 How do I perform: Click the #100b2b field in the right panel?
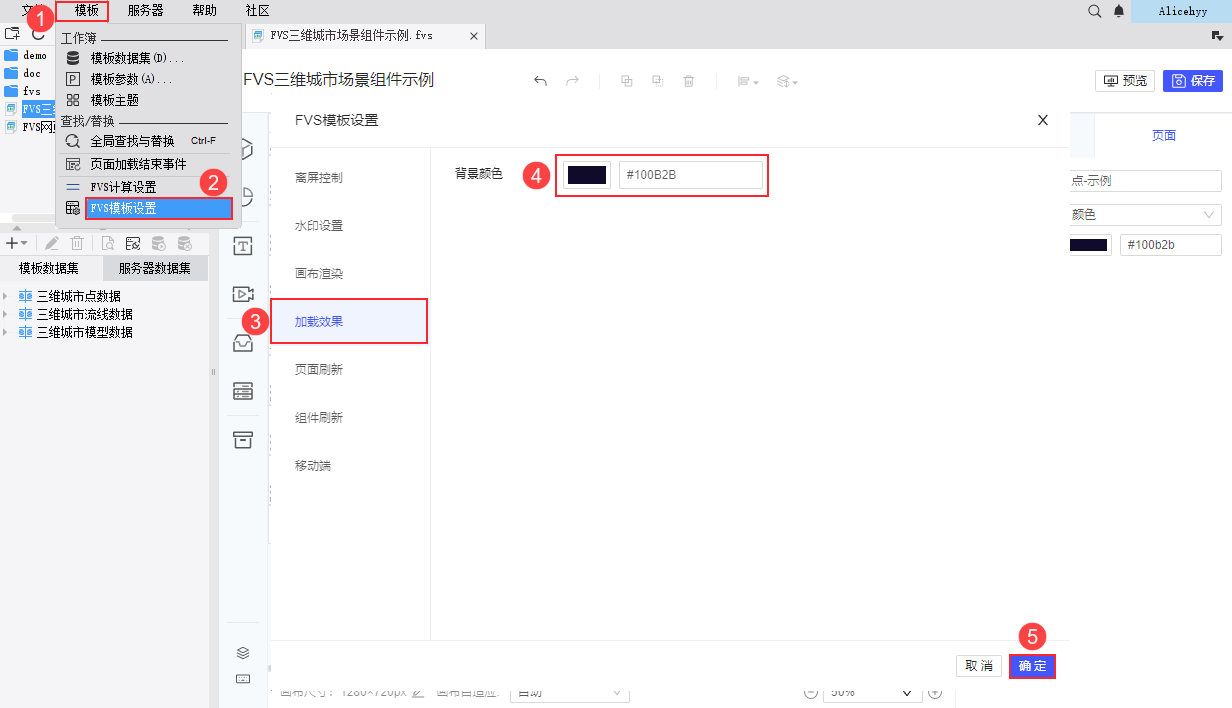[1170, 245]
